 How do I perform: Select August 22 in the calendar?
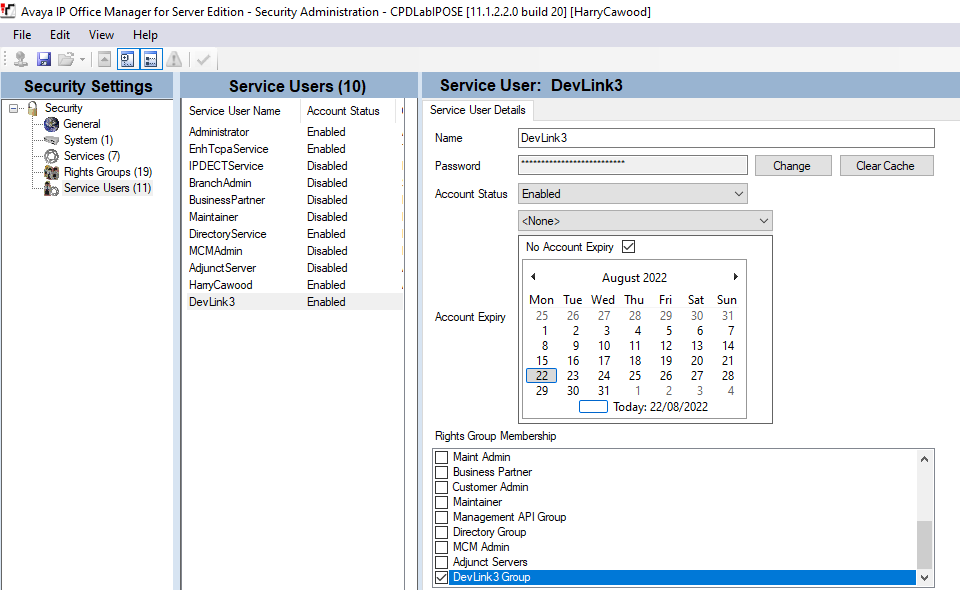(542, 376)
